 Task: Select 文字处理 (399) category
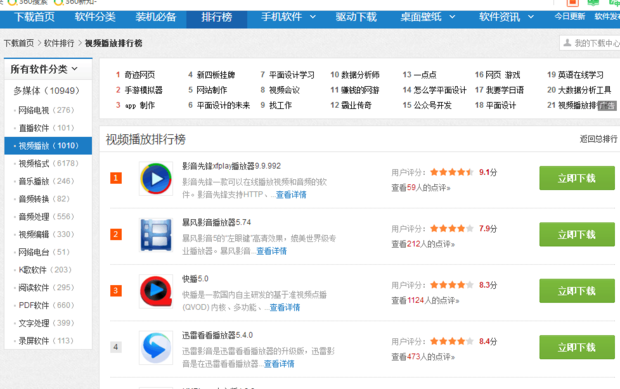(x=46, y=323)
